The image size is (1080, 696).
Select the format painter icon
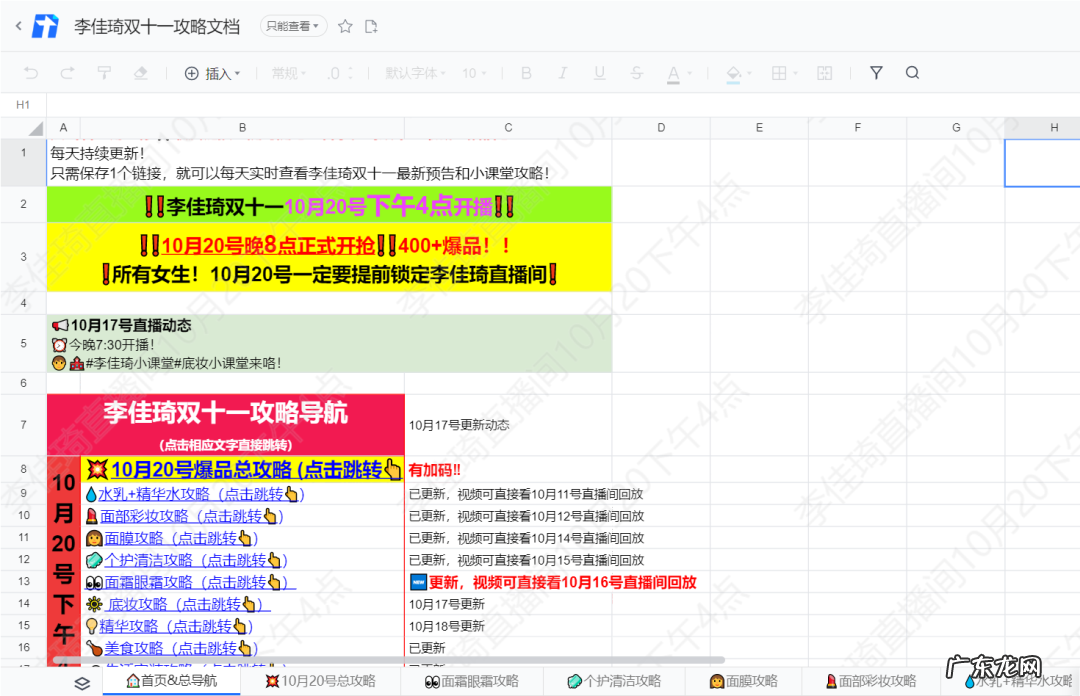(103, 72)
